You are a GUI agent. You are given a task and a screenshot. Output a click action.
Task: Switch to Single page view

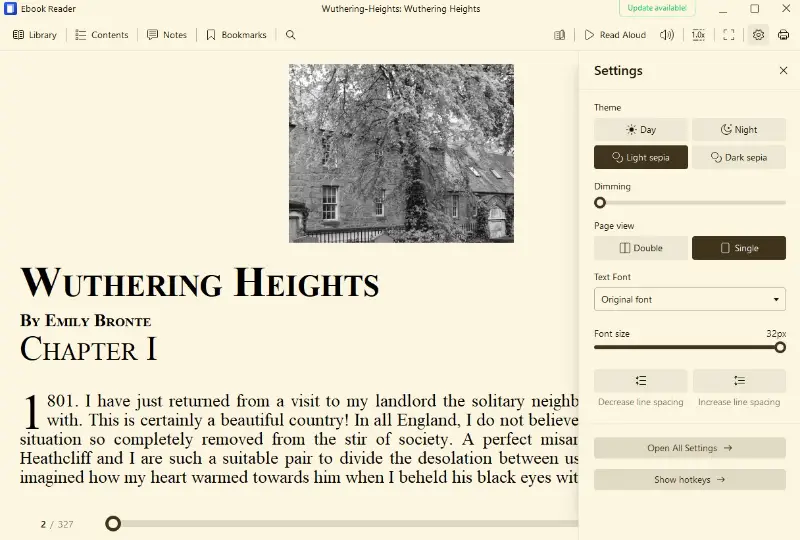[738, 248]
